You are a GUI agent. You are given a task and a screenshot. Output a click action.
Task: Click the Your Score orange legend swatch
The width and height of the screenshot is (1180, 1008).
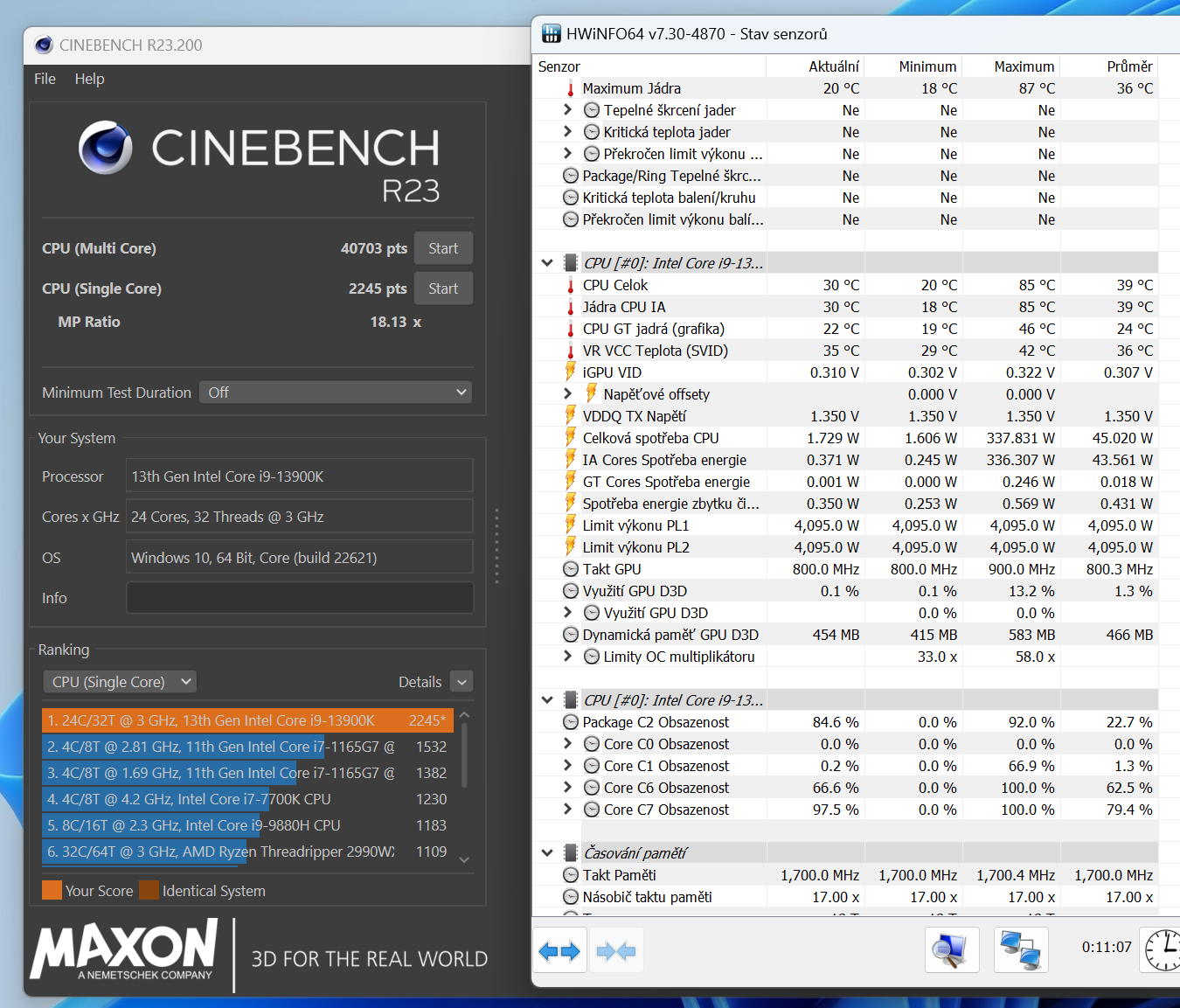click(x=52, y=891)
